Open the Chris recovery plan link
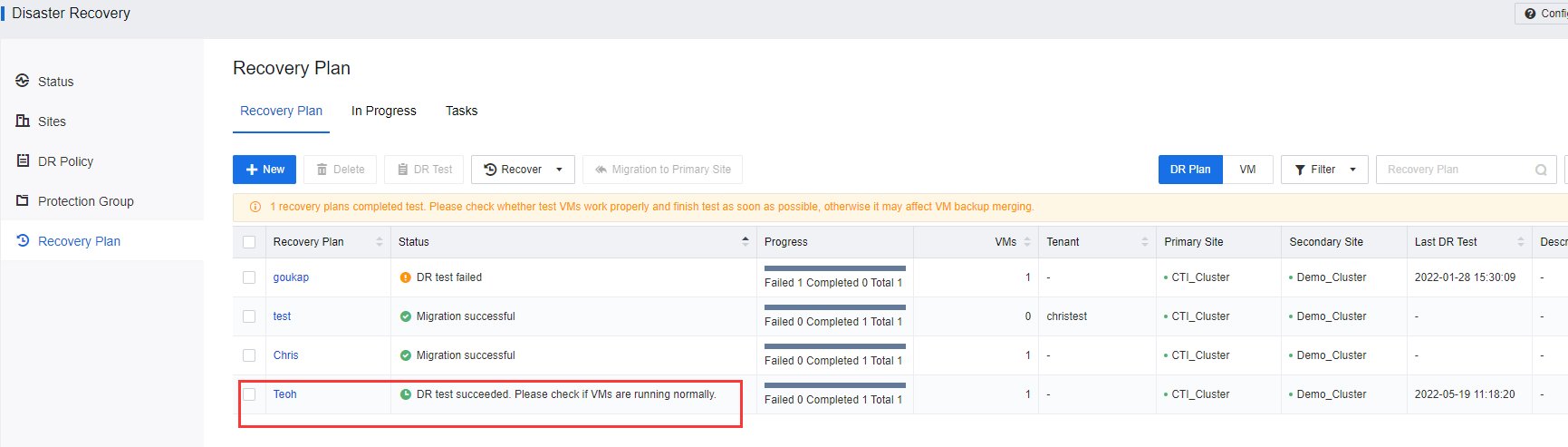 (x=285, y=355)
